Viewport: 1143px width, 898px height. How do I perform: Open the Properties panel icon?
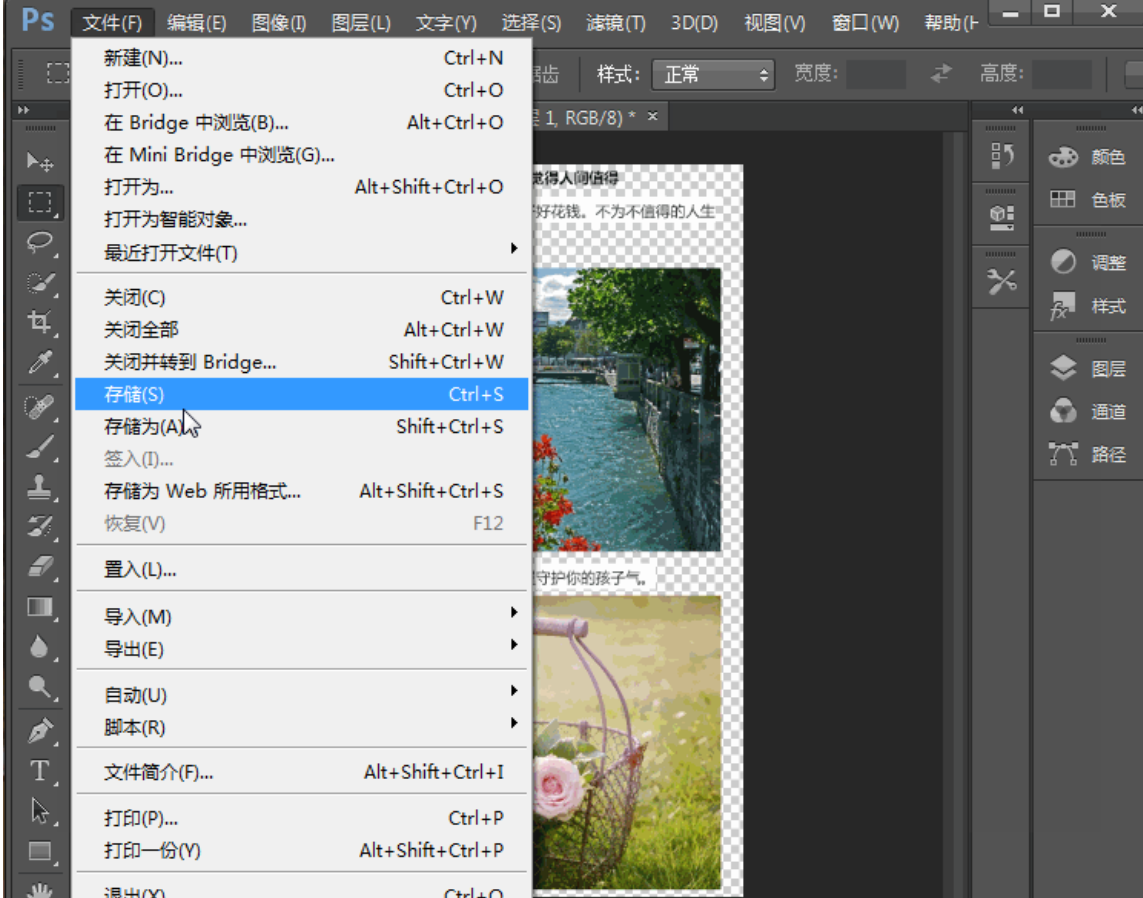tap(1002, 218)
